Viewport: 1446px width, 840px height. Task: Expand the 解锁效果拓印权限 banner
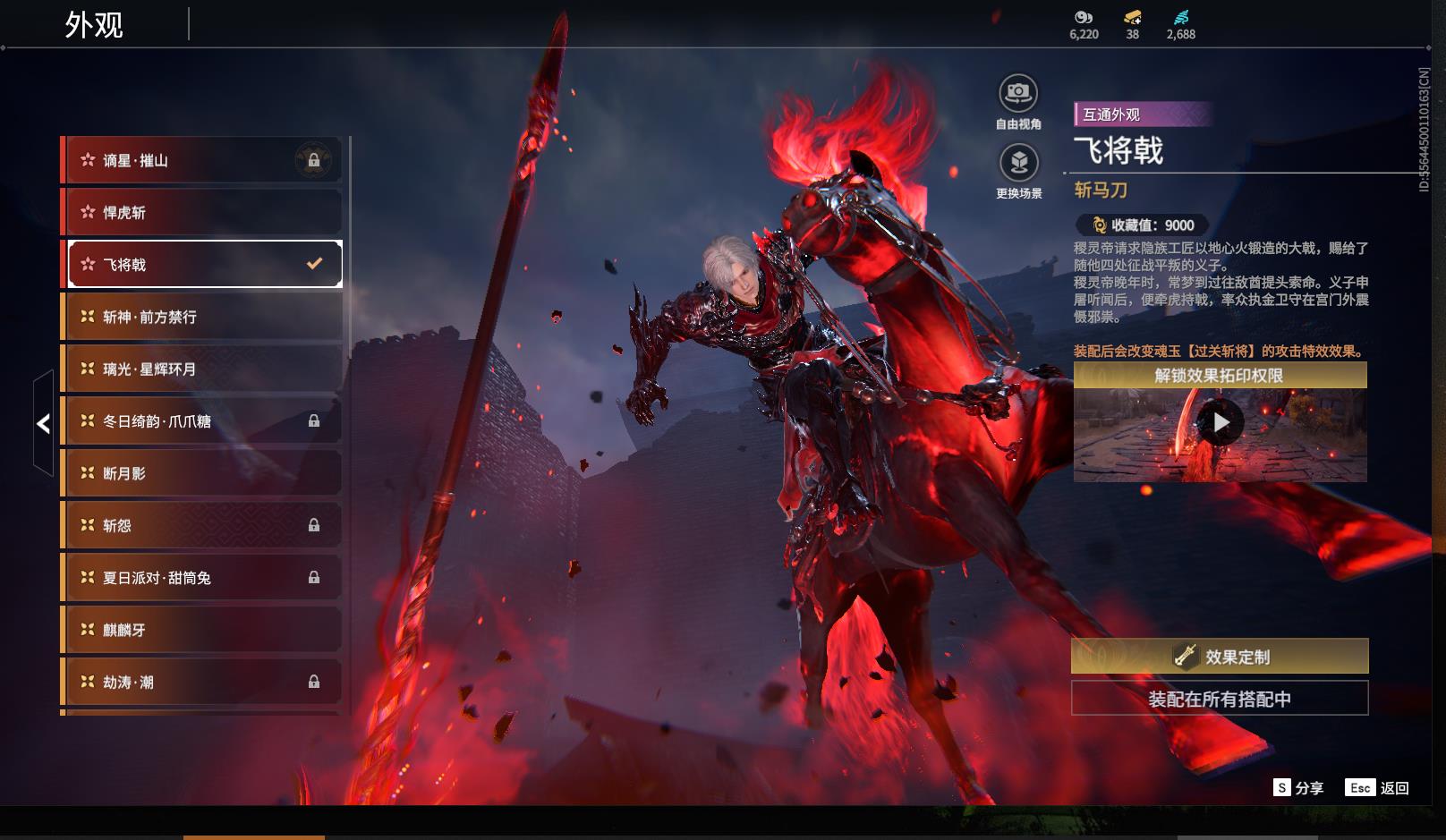(x=1220, y=376)
